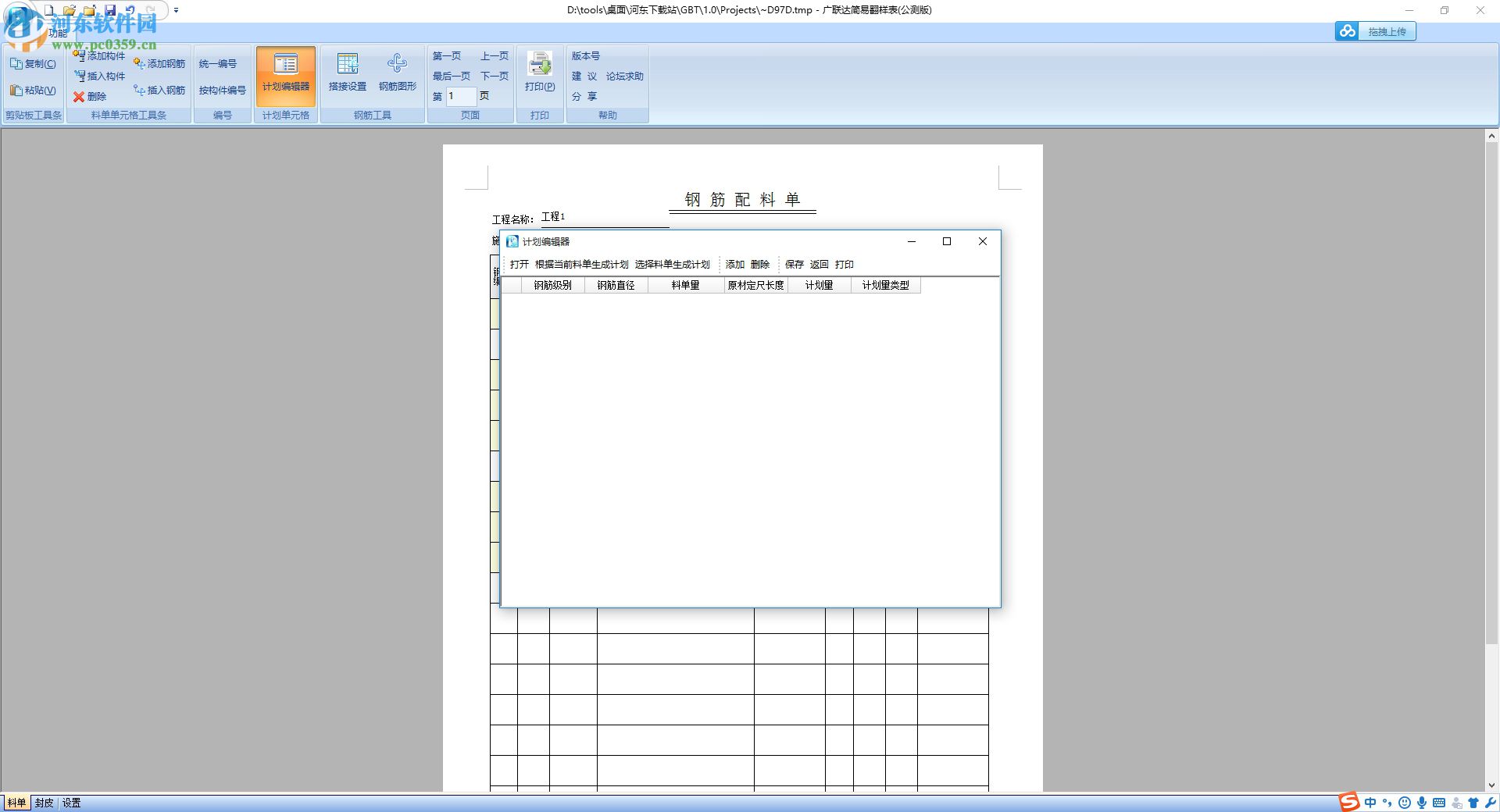
Task: Click the Sogou input method S icon
Action: pyautogui.click(x=1349, y=803)
